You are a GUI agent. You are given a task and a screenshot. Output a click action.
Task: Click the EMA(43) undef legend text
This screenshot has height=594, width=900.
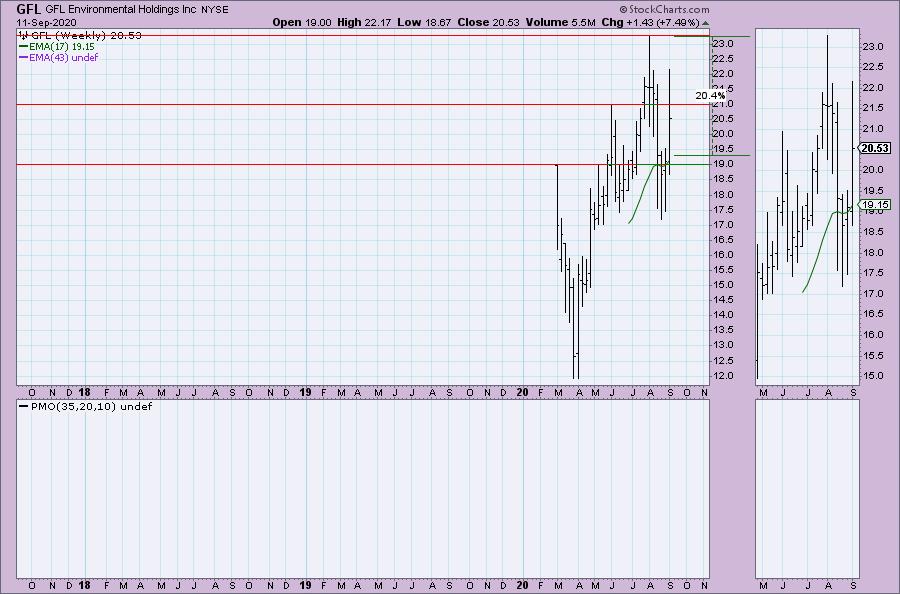click(x=64, y=57)
